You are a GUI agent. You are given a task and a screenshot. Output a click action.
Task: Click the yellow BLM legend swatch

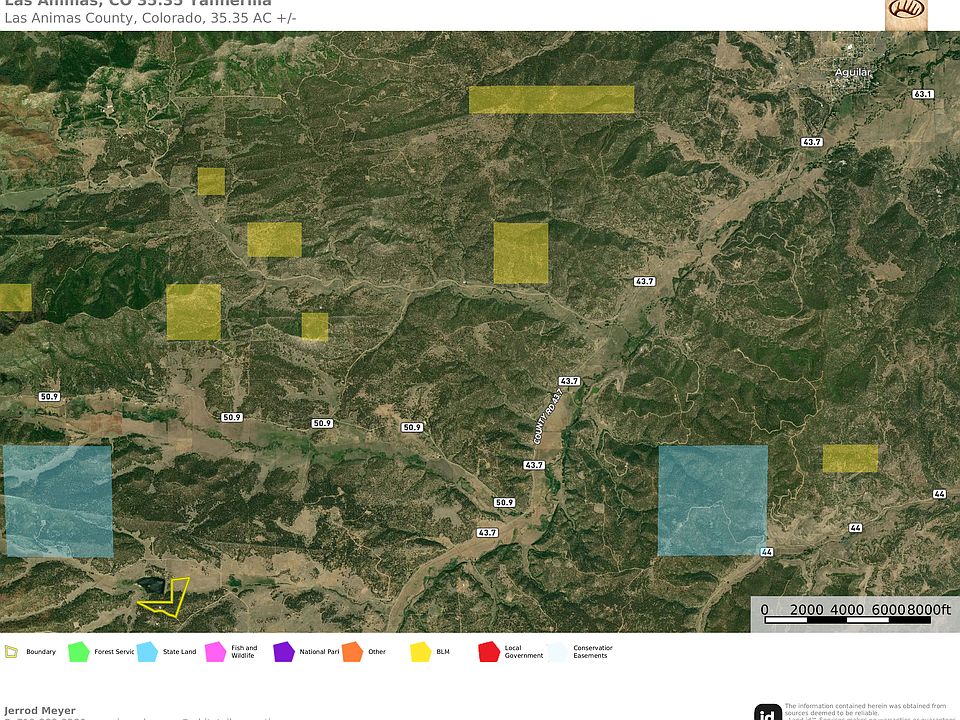[420, 652]
